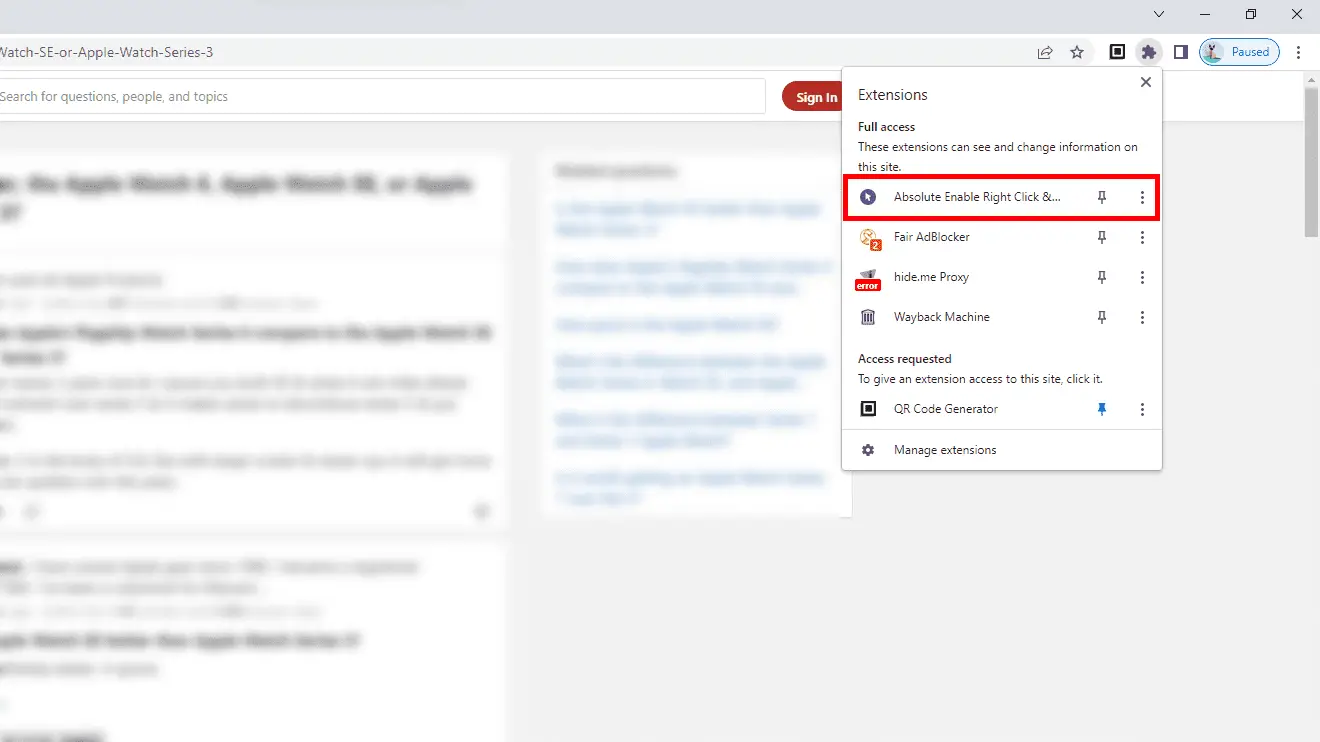Open Chrome's three-dot main menu
This screenshot has height=742, width=1320.
(x=1298, y=52)
